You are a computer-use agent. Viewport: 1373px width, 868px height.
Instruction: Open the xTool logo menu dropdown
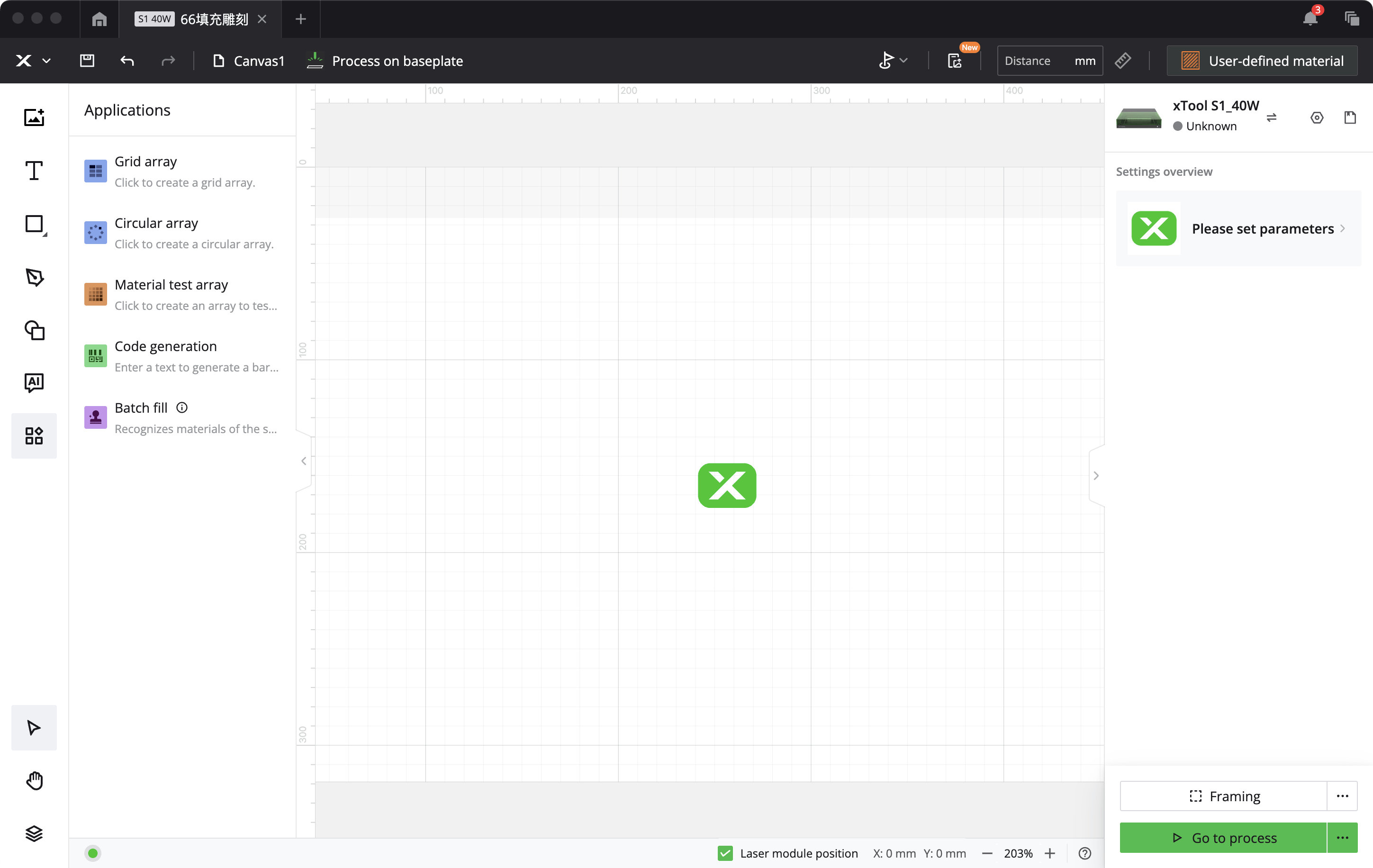click(x=33, y=61)
